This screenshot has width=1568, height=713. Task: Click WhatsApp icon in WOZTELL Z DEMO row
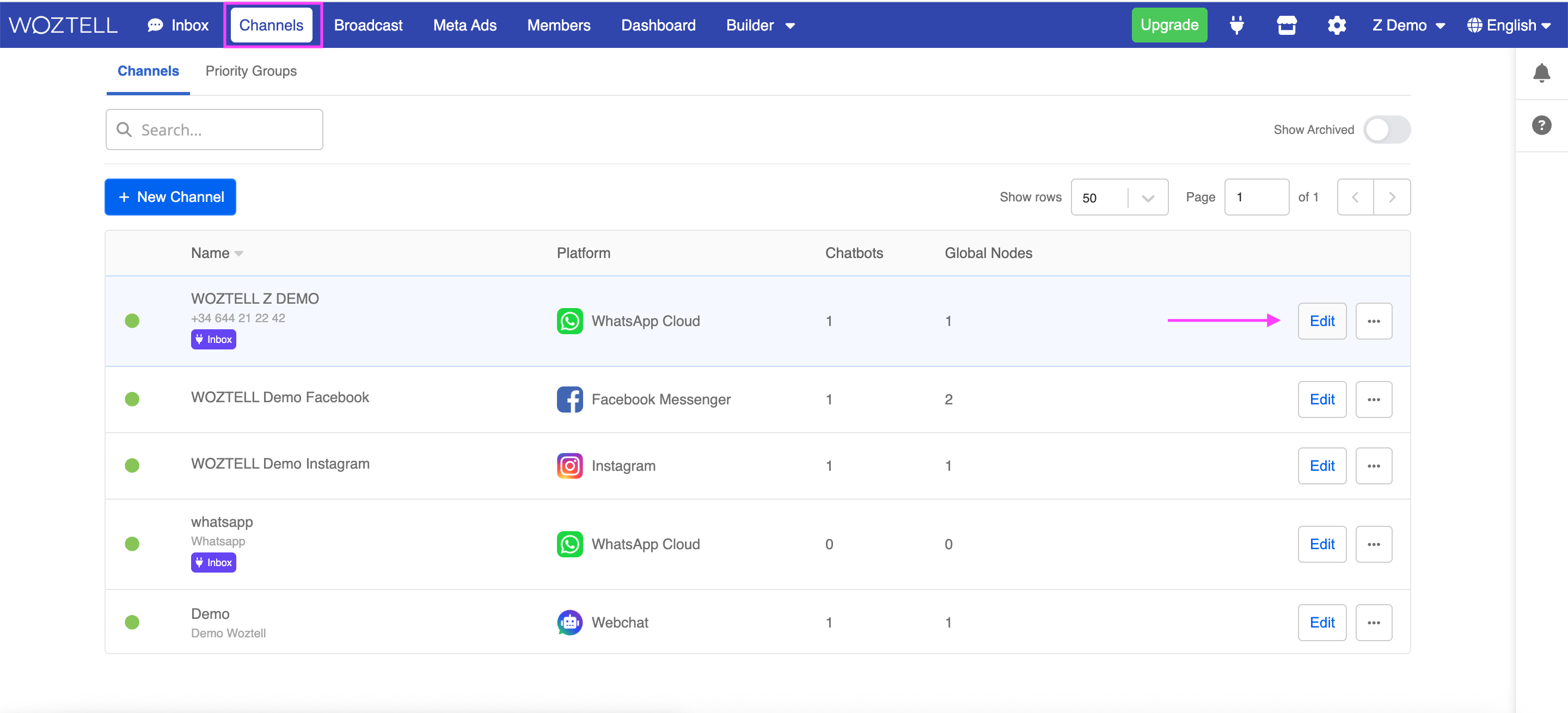pyautogui.click(x=569, y=321)
